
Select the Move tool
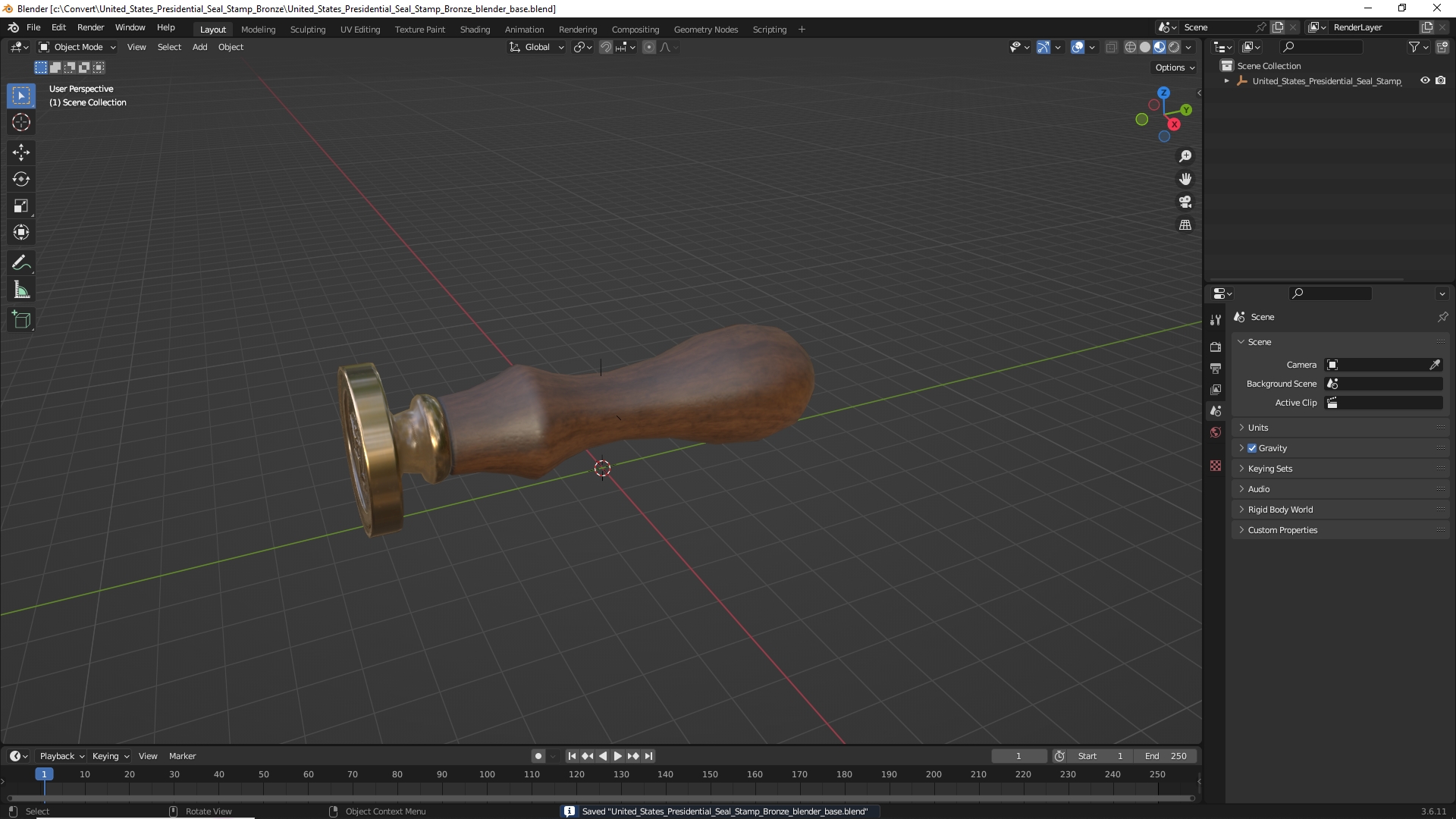(21, 152)
